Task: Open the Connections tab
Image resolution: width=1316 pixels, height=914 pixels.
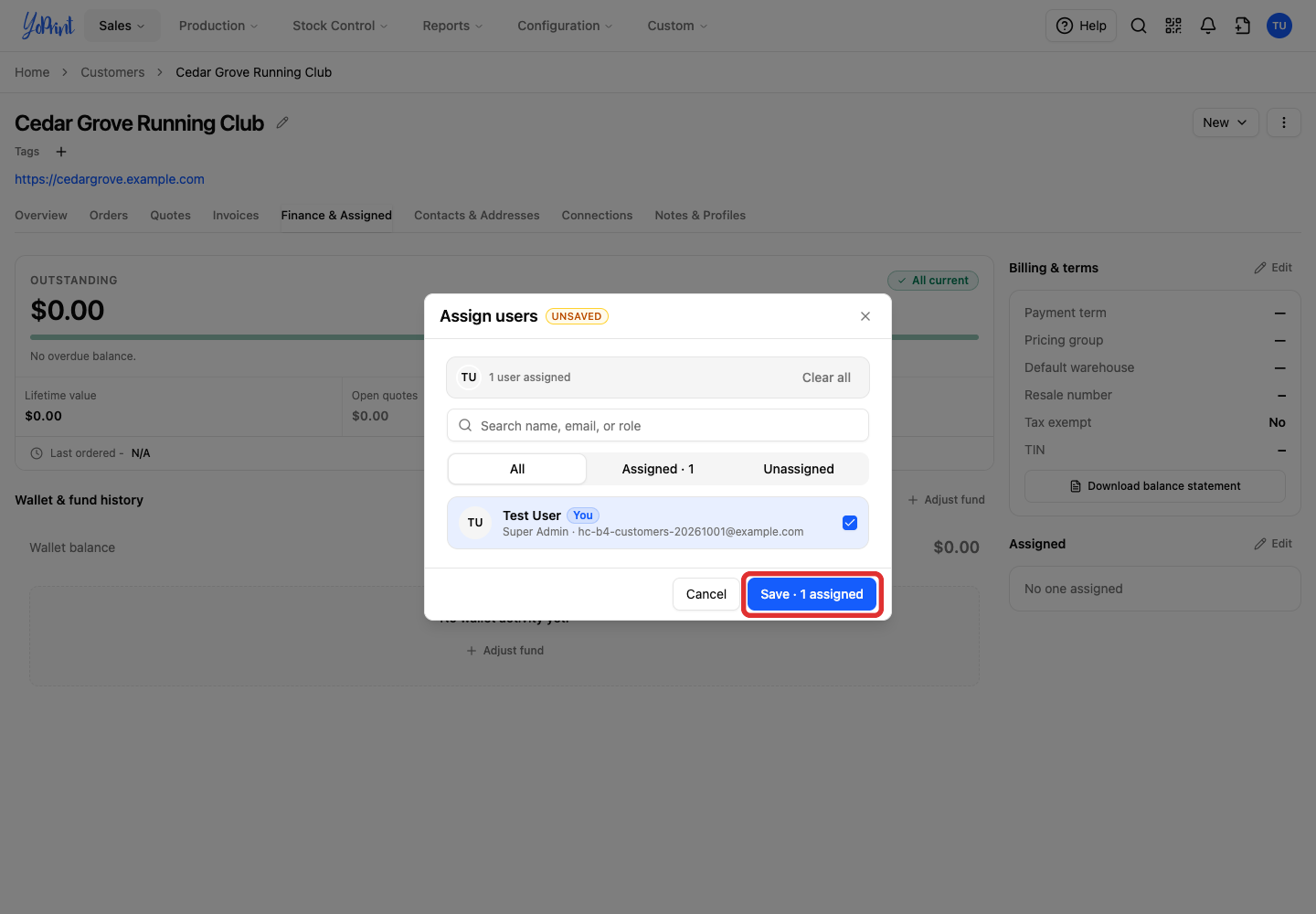Action: [598, 216]
